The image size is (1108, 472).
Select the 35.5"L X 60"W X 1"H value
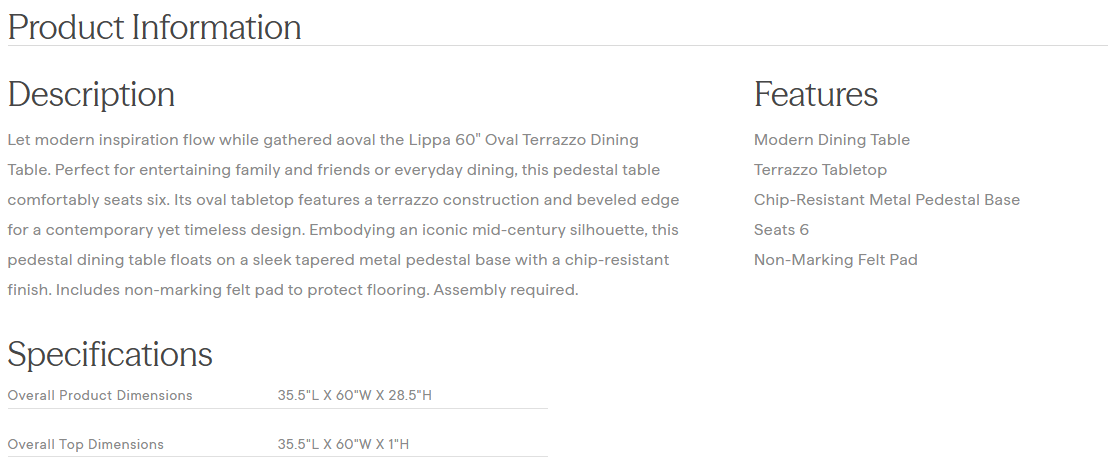click(x=343, y=444)
